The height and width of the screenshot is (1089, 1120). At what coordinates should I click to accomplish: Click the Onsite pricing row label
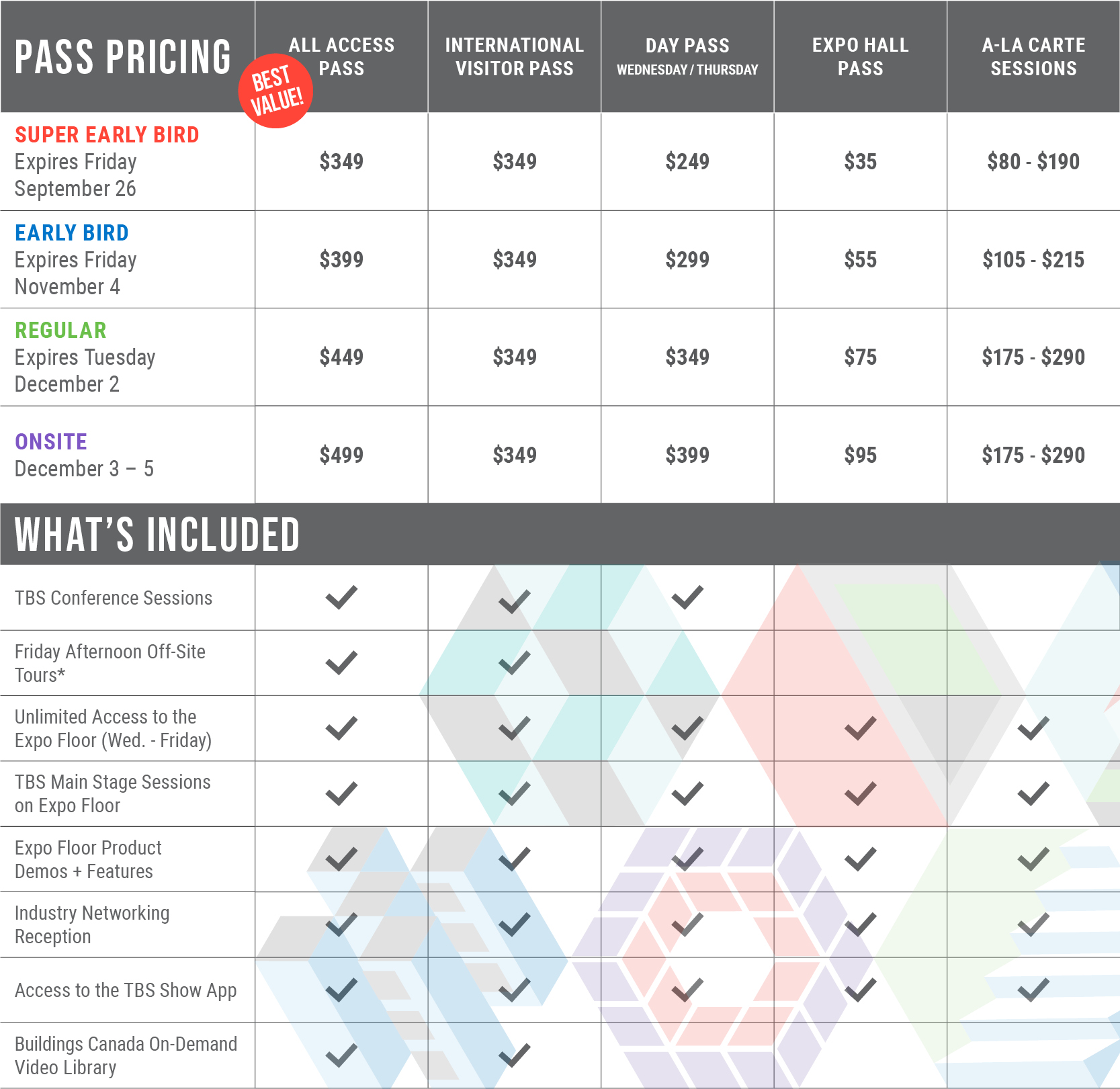tap(51, 441)
